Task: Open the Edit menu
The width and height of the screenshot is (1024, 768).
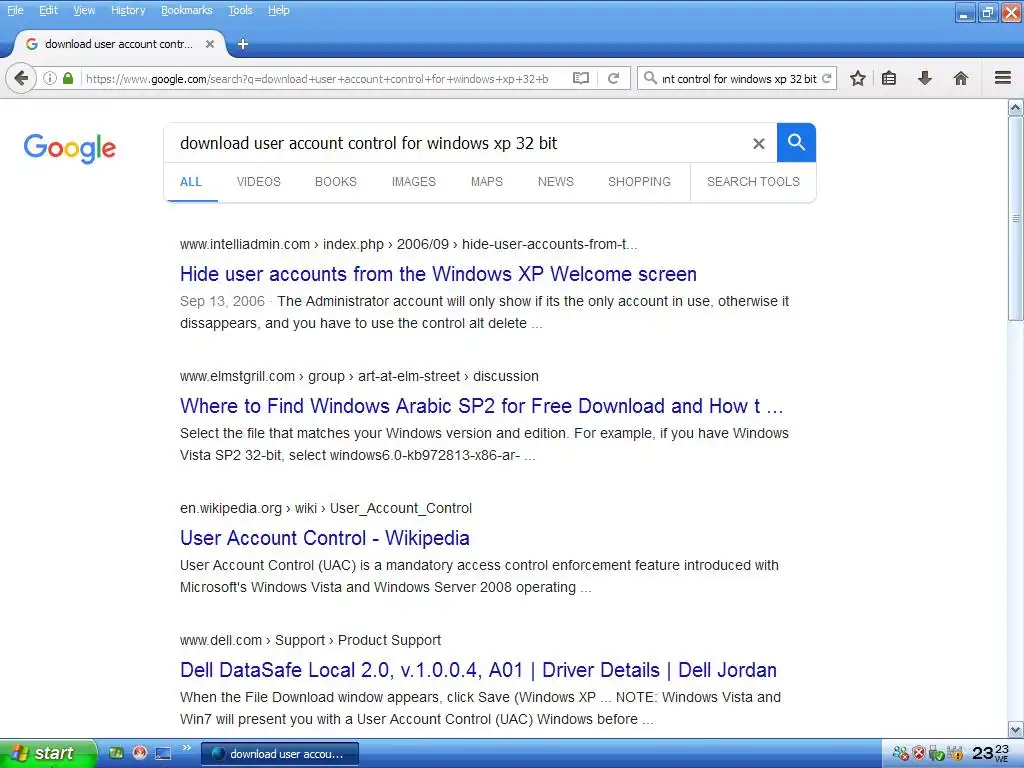Action: tap(48, 10)
